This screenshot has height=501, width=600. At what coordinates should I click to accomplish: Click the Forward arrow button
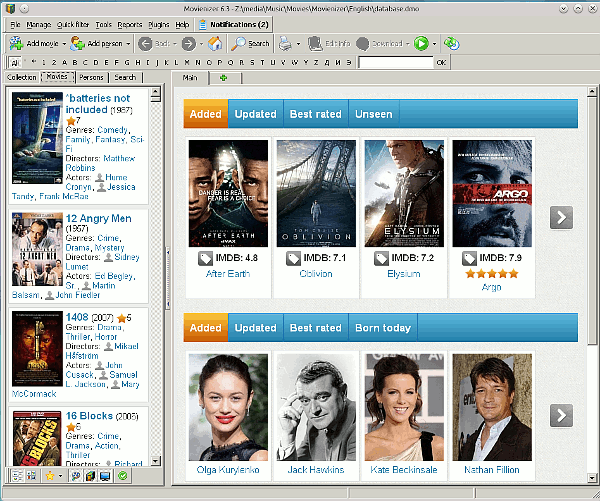click(x=189, y=44)
